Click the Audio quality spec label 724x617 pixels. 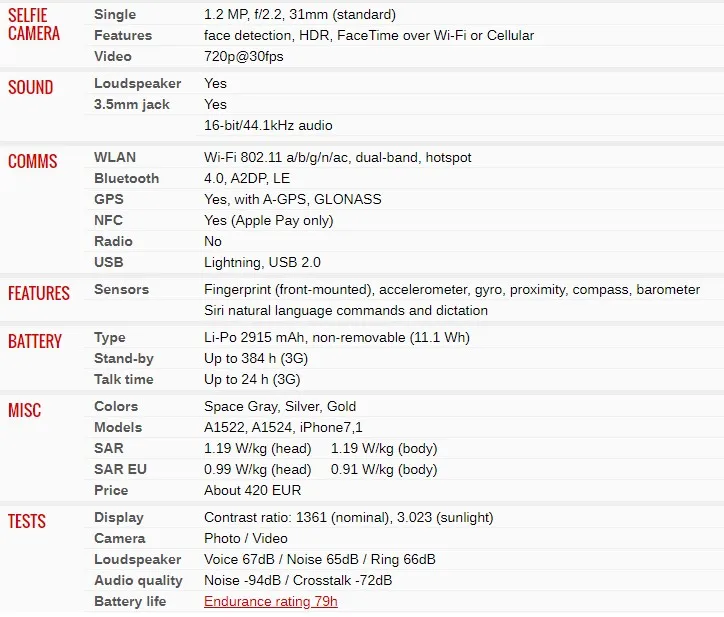[x=138, y=580]
